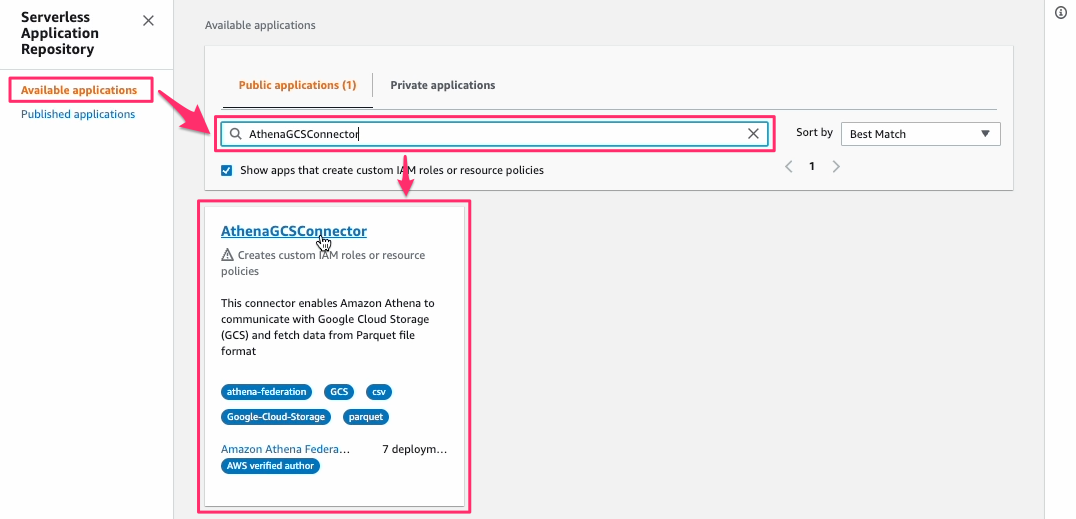Select the Public applications tab

[298, 85]
